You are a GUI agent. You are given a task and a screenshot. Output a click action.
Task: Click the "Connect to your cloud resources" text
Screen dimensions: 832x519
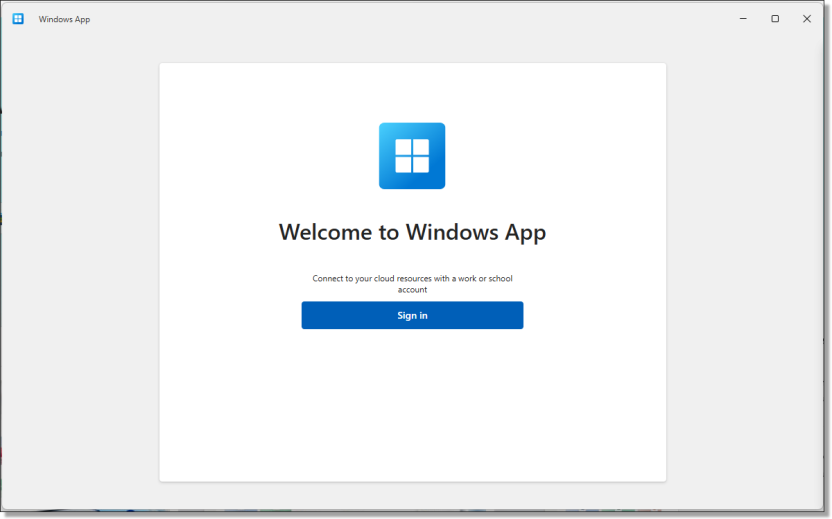tap(412, 284)
